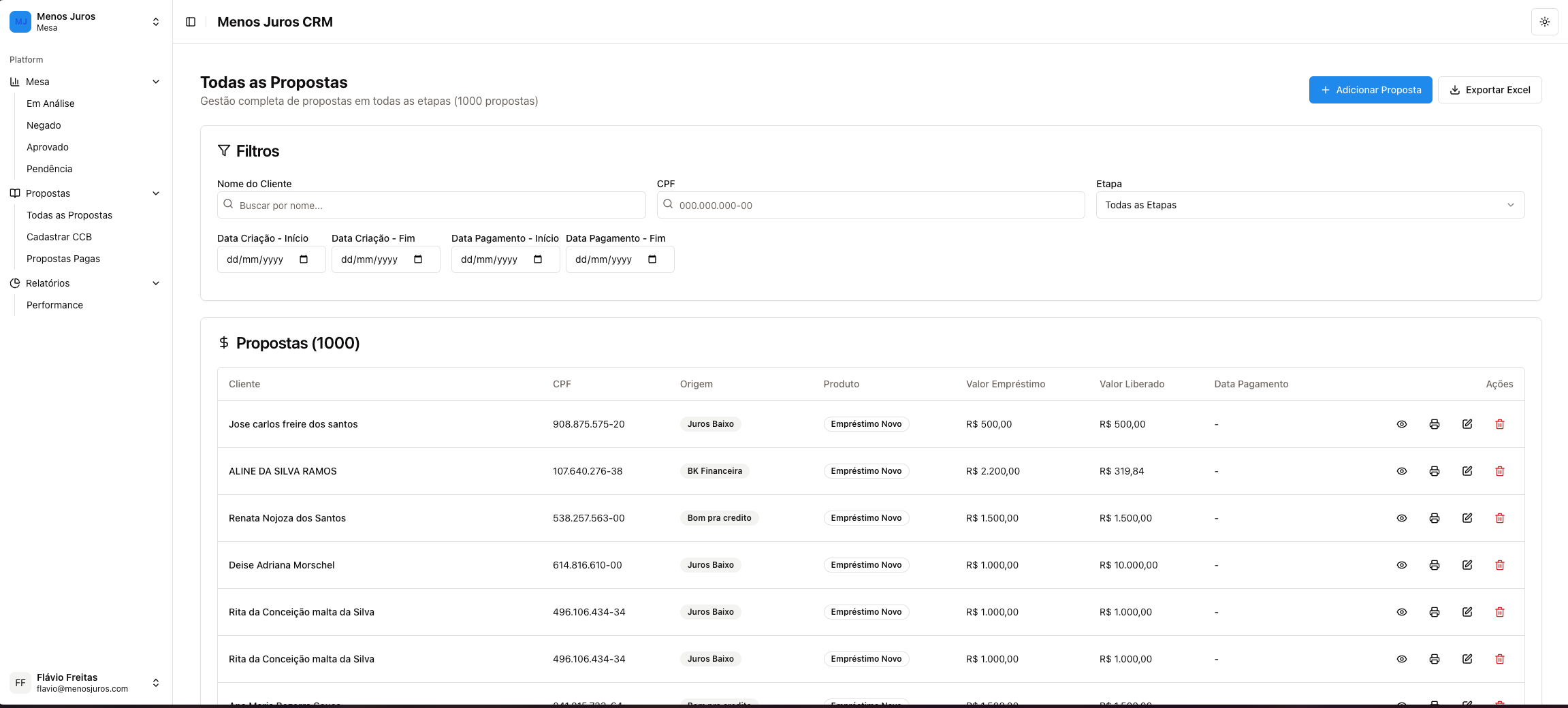Open Cadastrar CCB
Screen dimensions: 1568x708
[59, 237]
